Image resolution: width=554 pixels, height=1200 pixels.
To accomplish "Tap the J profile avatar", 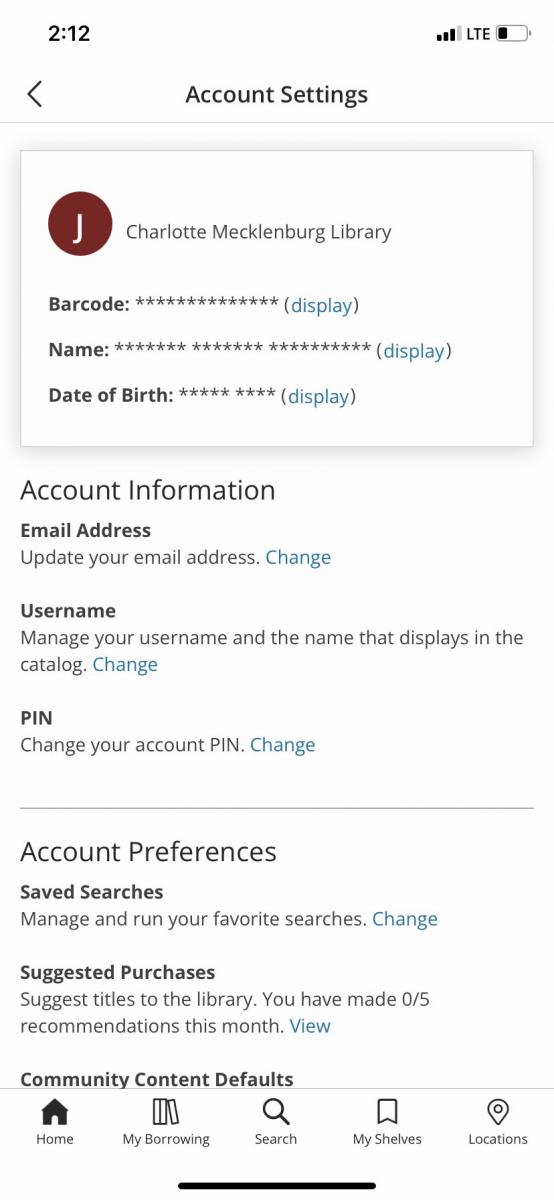I will pos(80,224).
